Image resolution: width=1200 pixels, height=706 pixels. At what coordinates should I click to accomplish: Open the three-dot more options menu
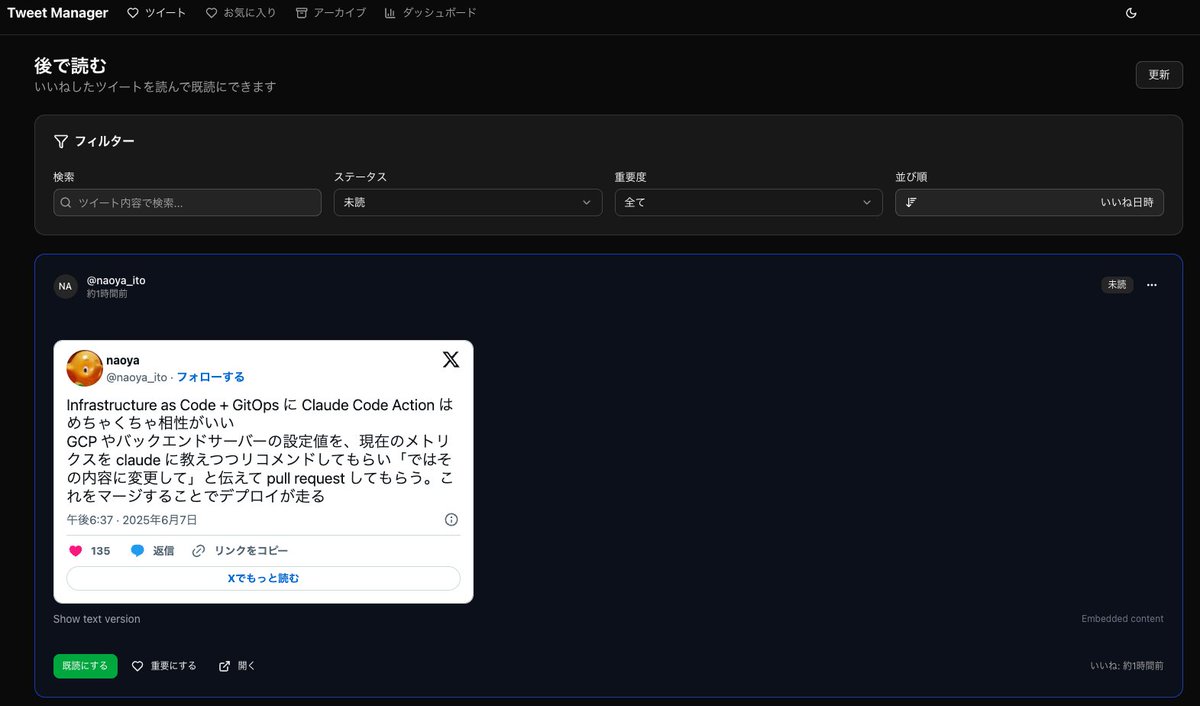(1152, 285)
